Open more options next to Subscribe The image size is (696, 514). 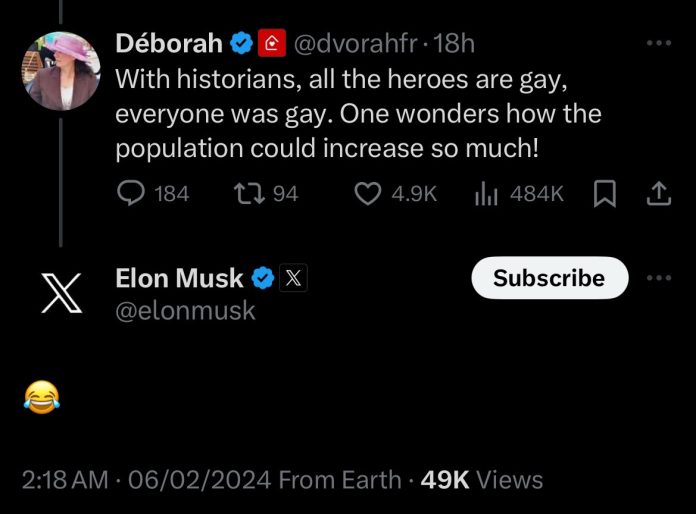tap(658, 278)
